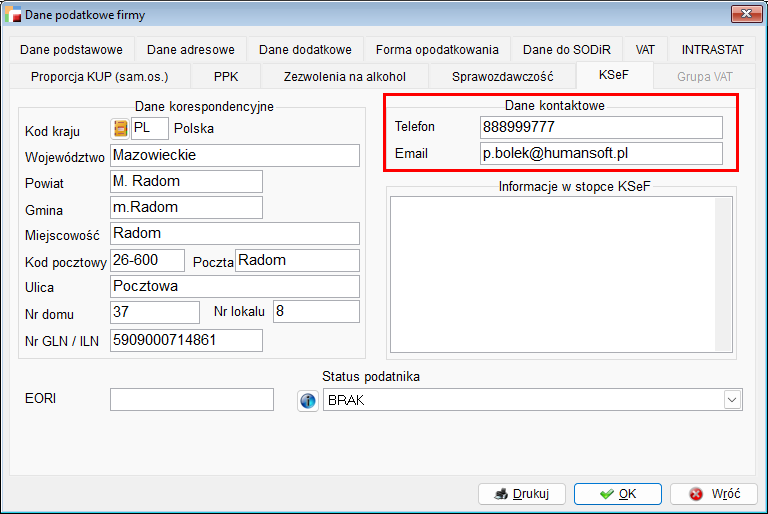Image resolution: width=768 pixels, height=514 pixels.
Task: Click the empty EORI field
Action: point(191,399)
